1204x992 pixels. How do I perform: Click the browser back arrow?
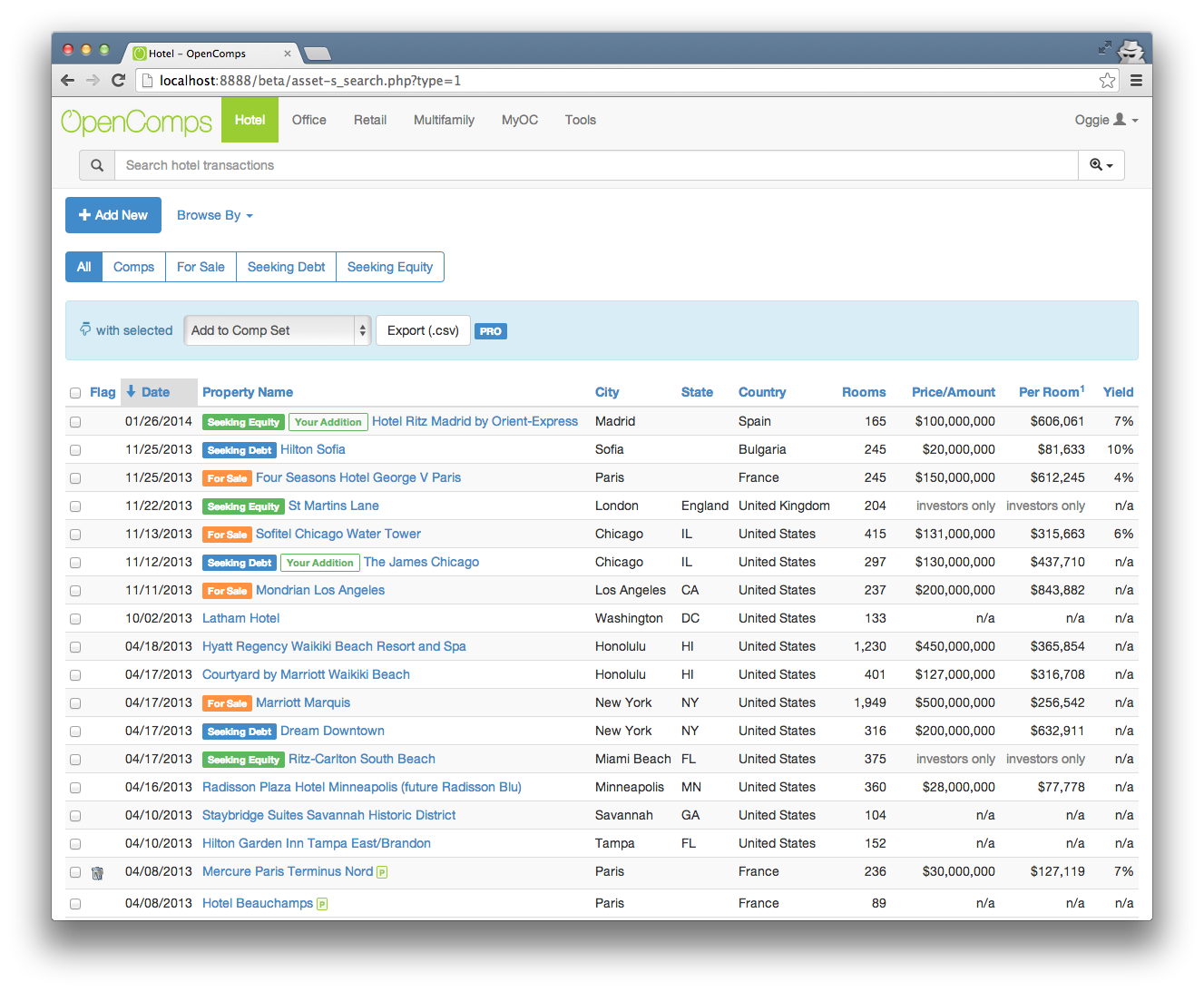(67, 80)
